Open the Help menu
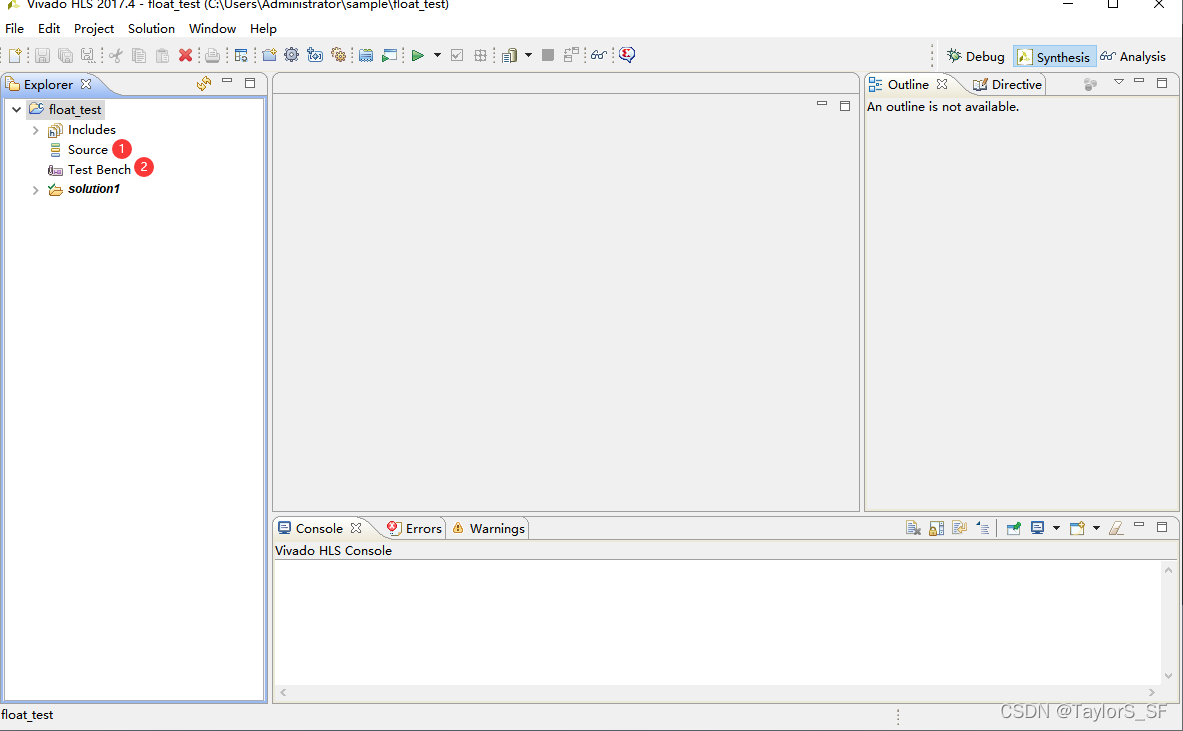The height and width of the screenshot is (731, 1183). [x=263, y=29]
